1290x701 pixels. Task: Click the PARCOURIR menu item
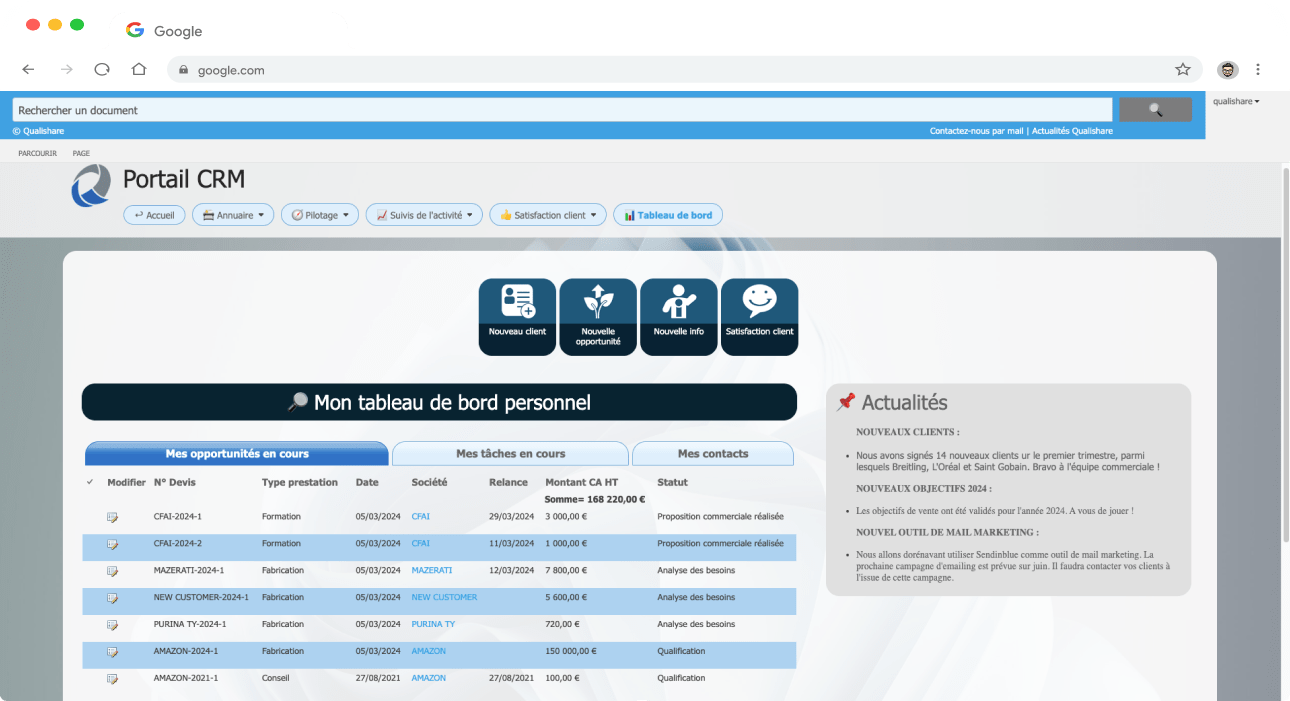coord(37,153)
